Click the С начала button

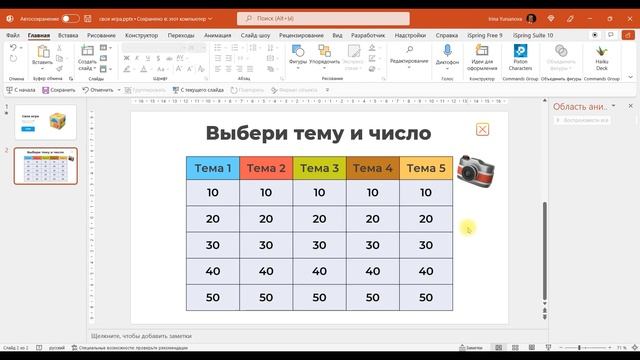pyautogui.click(x=21, y=90)
